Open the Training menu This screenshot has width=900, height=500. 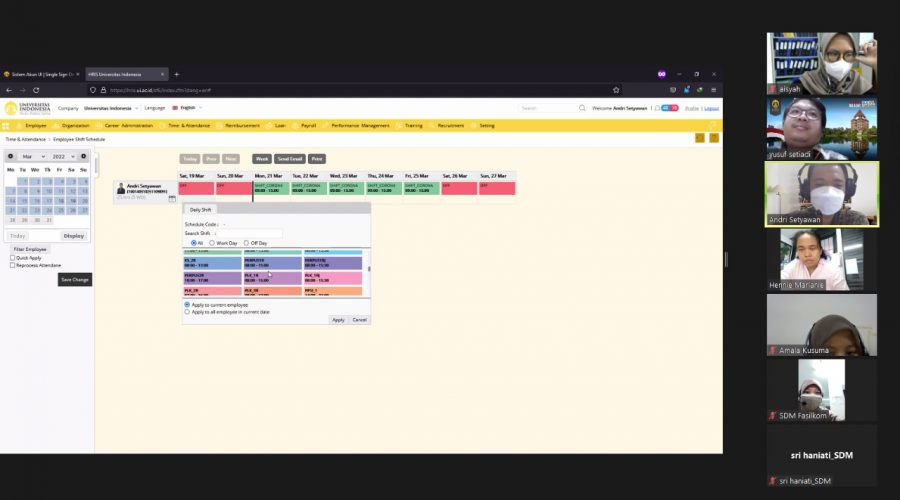click(413, 126)
